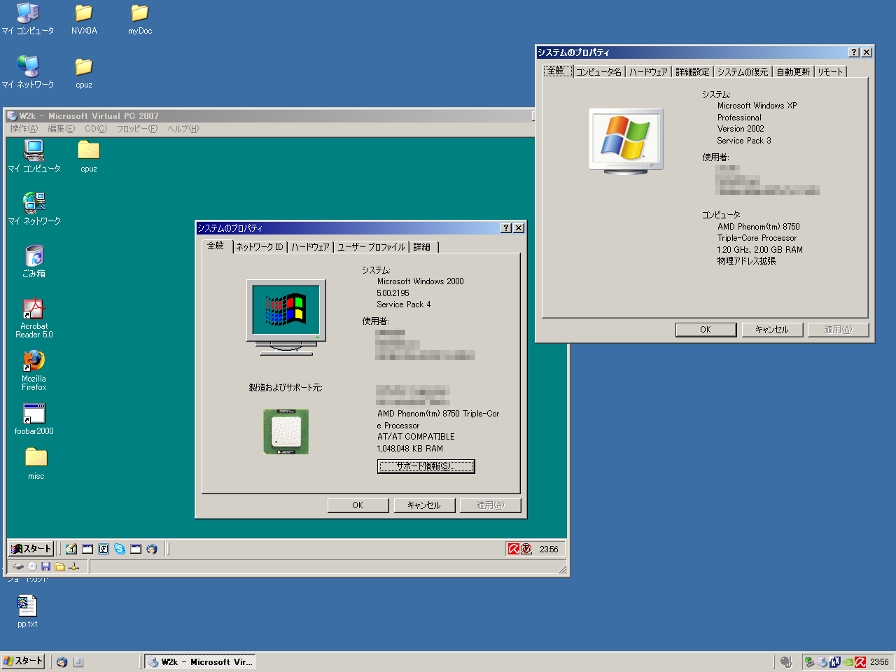Switch to 自動更新 tab

793,72
